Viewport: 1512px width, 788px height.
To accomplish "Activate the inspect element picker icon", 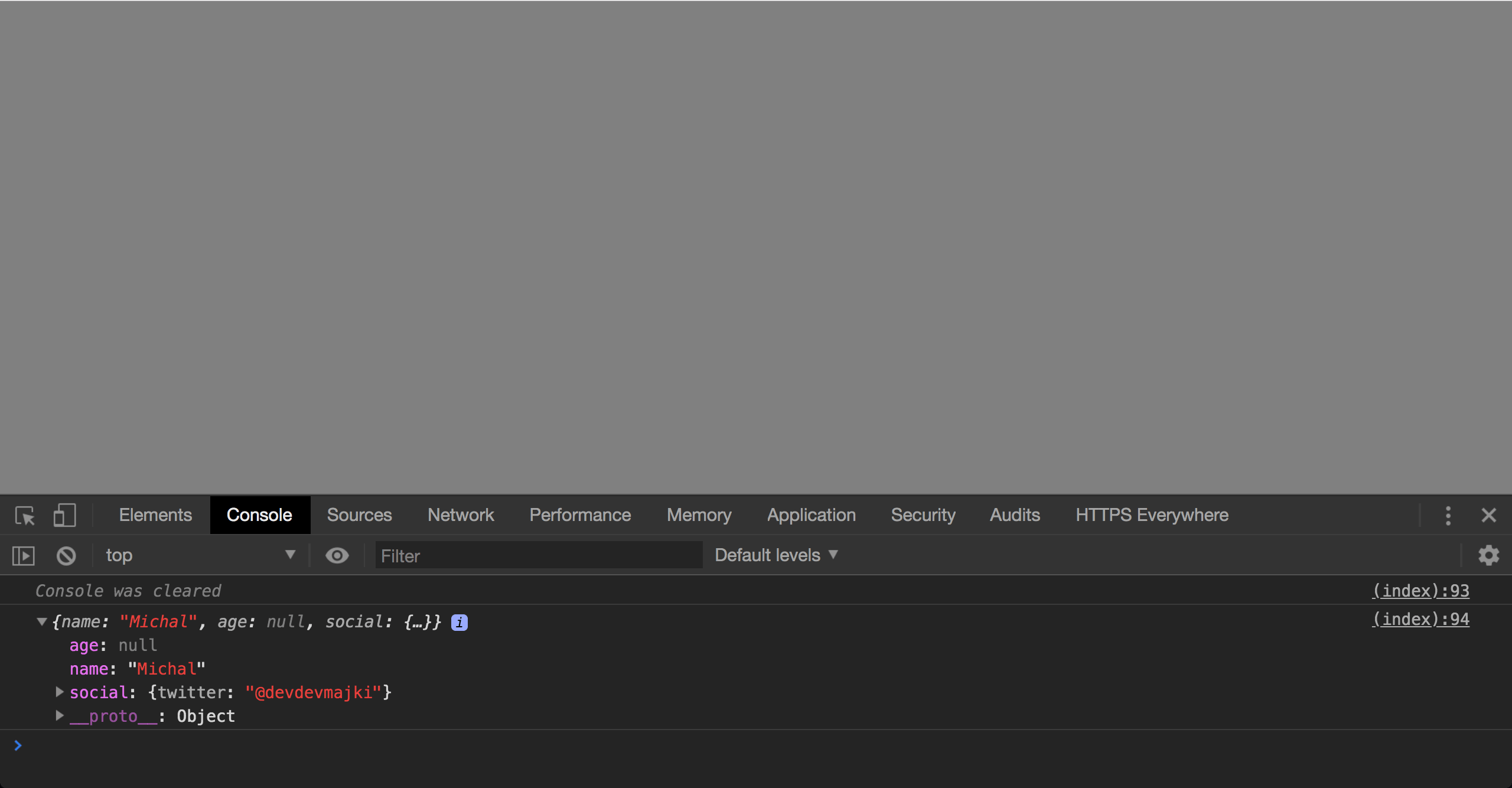I will point(25,515).
